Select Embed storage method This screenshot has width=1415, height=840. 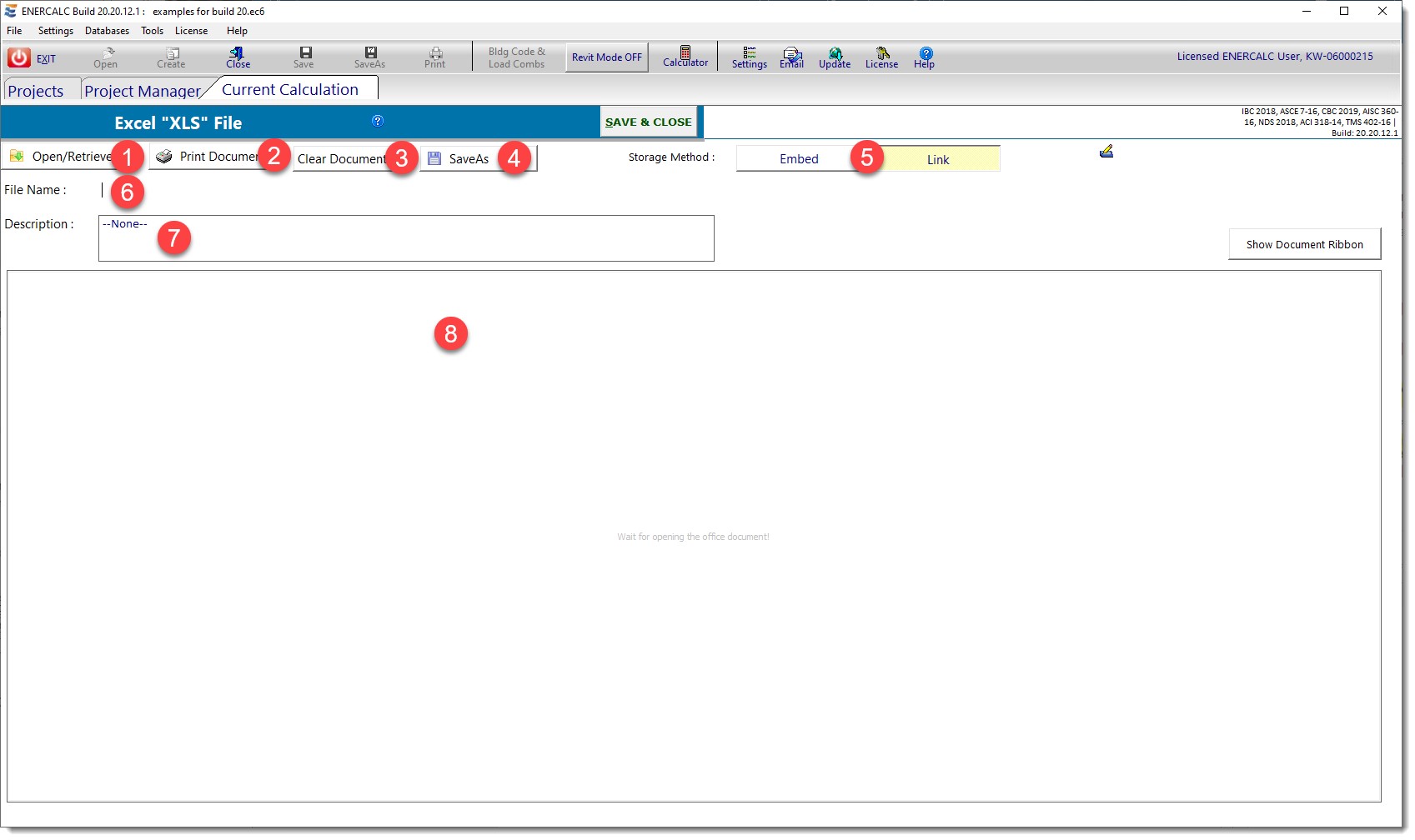click(798, 159)
